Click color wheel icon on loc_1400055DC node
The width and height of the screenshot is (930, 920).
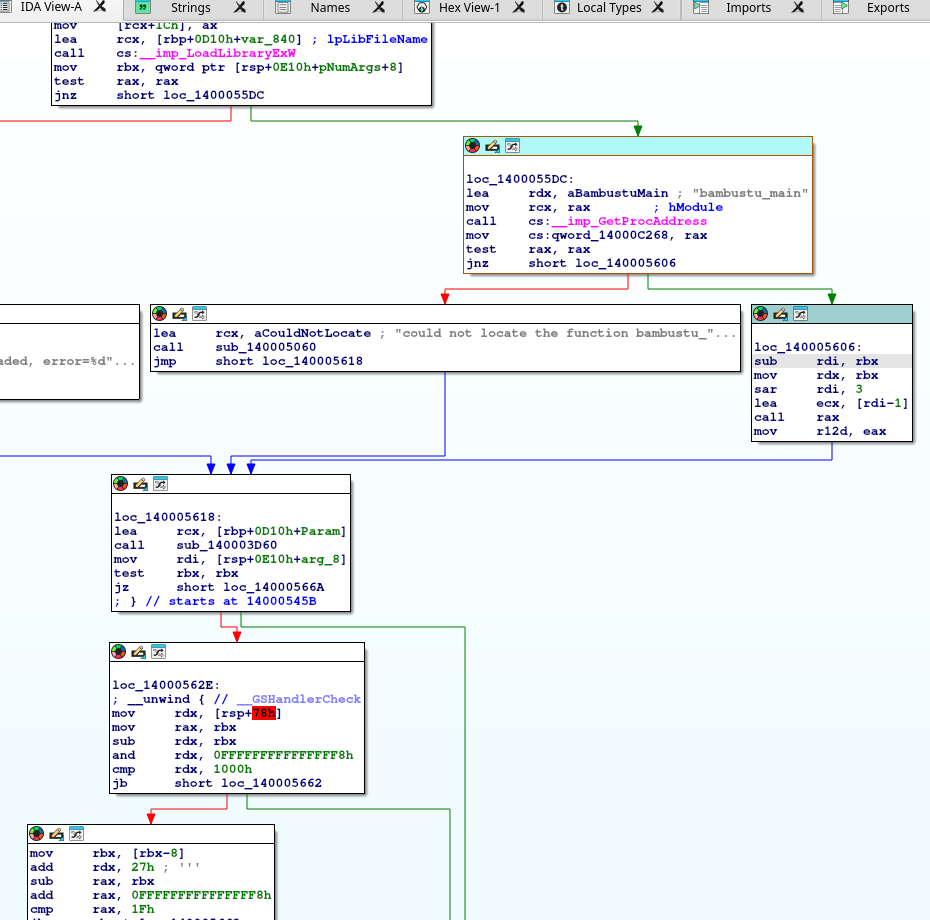pos(473,146)
